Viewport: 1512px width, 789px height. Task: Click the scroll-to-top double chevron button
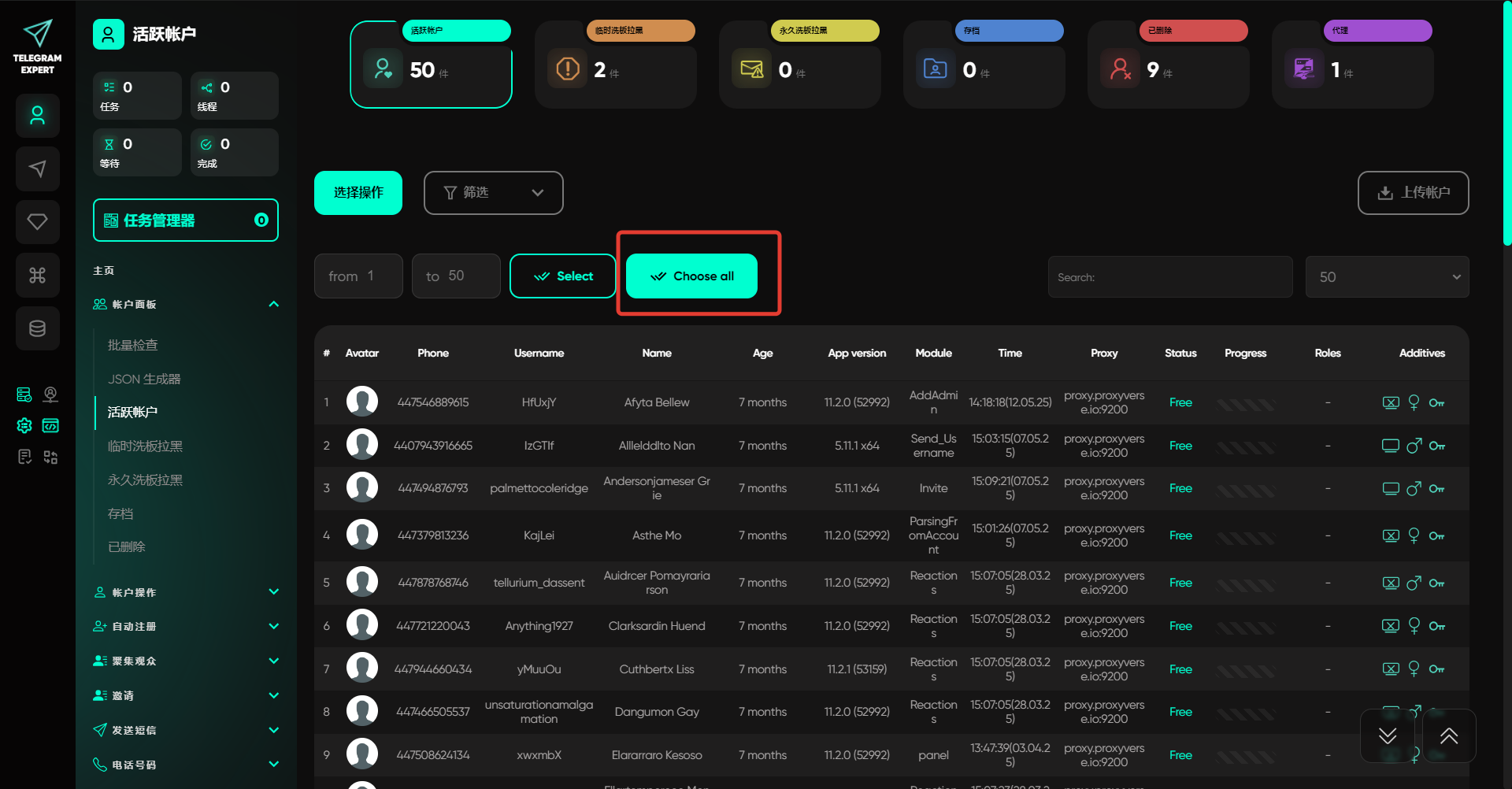click(x=1448, y=735)
